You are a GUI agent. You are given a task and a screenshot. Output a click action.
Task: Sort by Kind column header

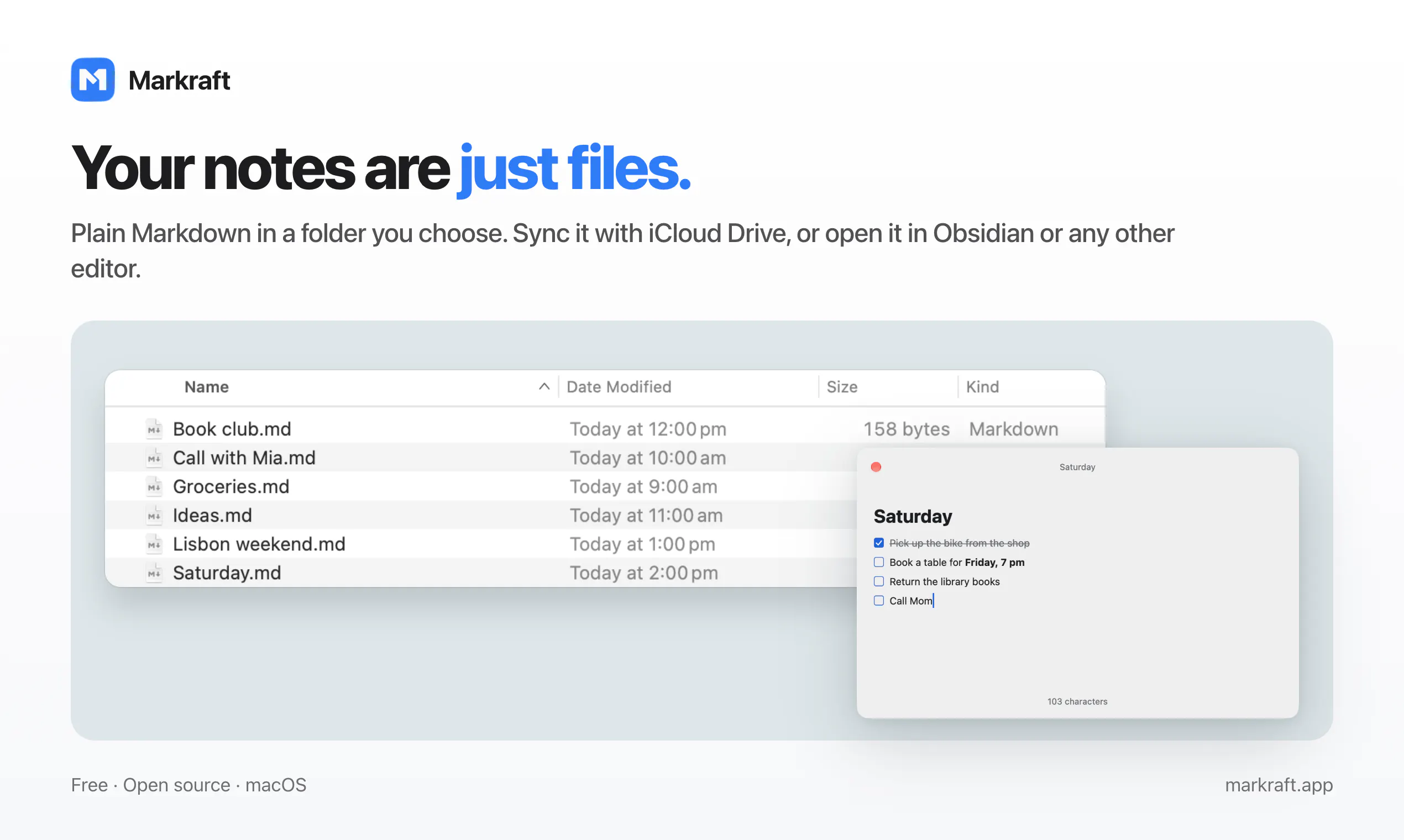click(x=982, y=387)
